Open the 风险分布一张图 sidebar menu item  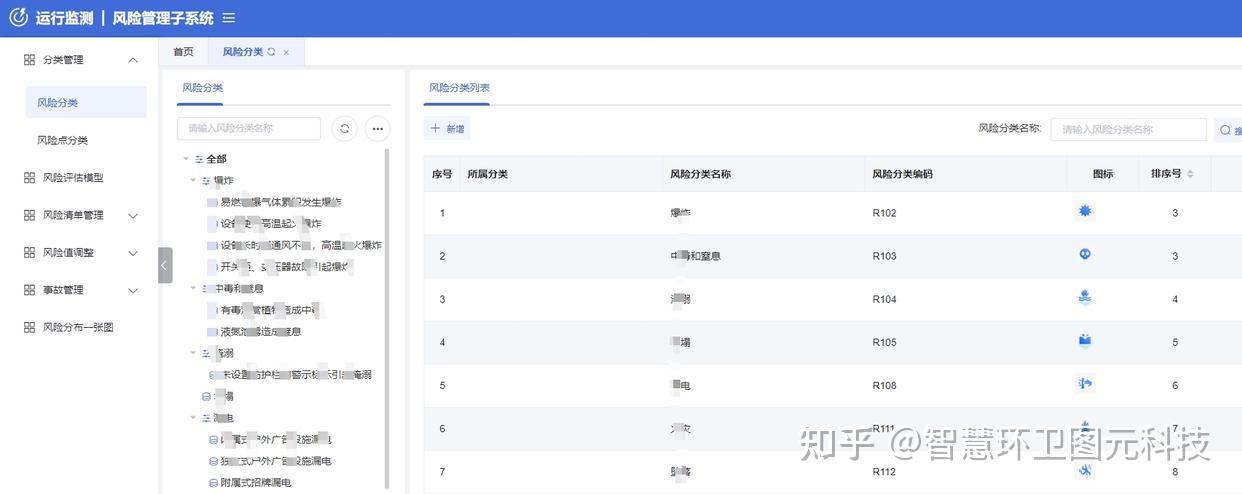(80, 327)
